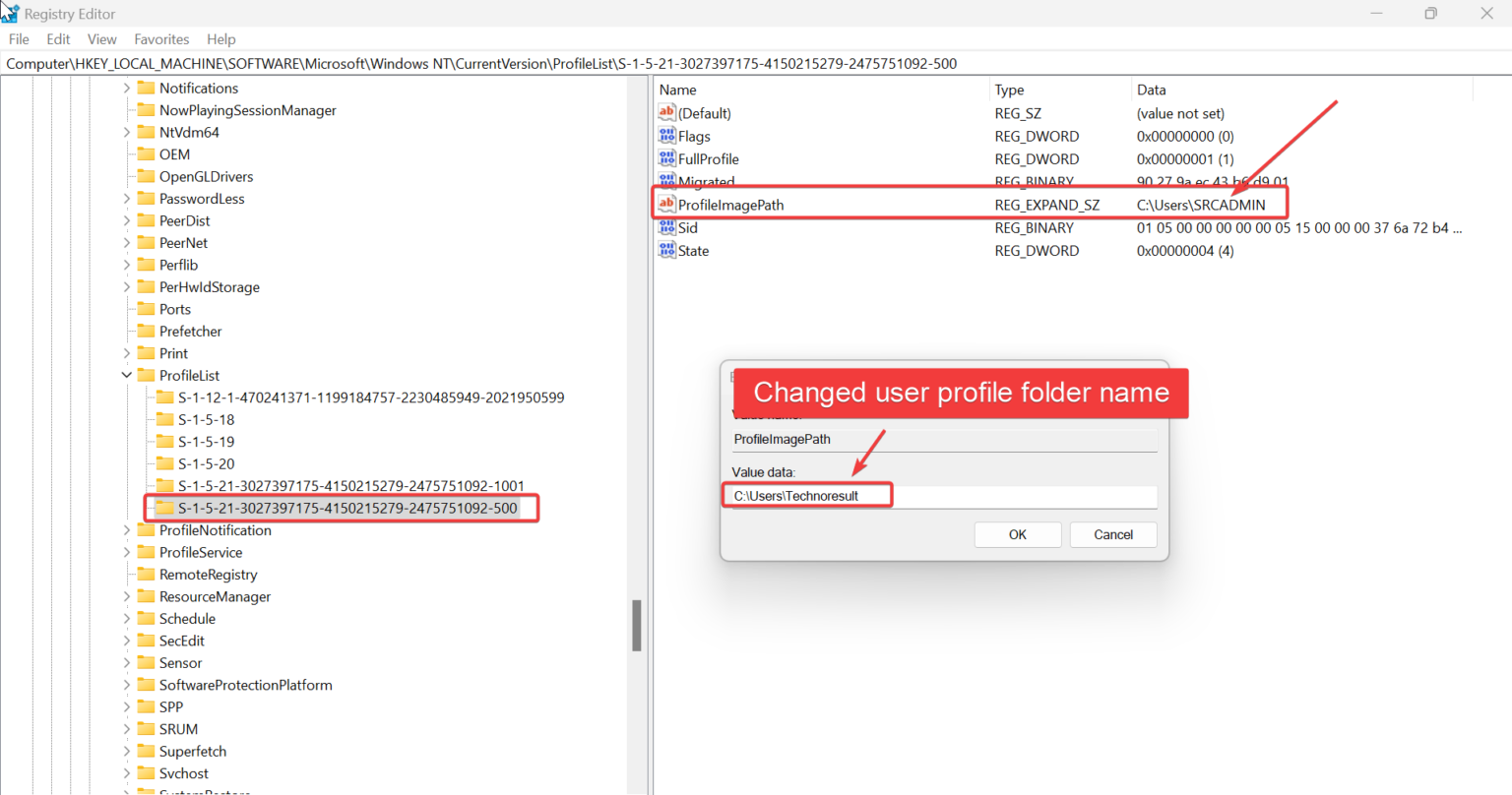
Task: Expand the SRUM tree node
Action: click(x=125, y=728)
